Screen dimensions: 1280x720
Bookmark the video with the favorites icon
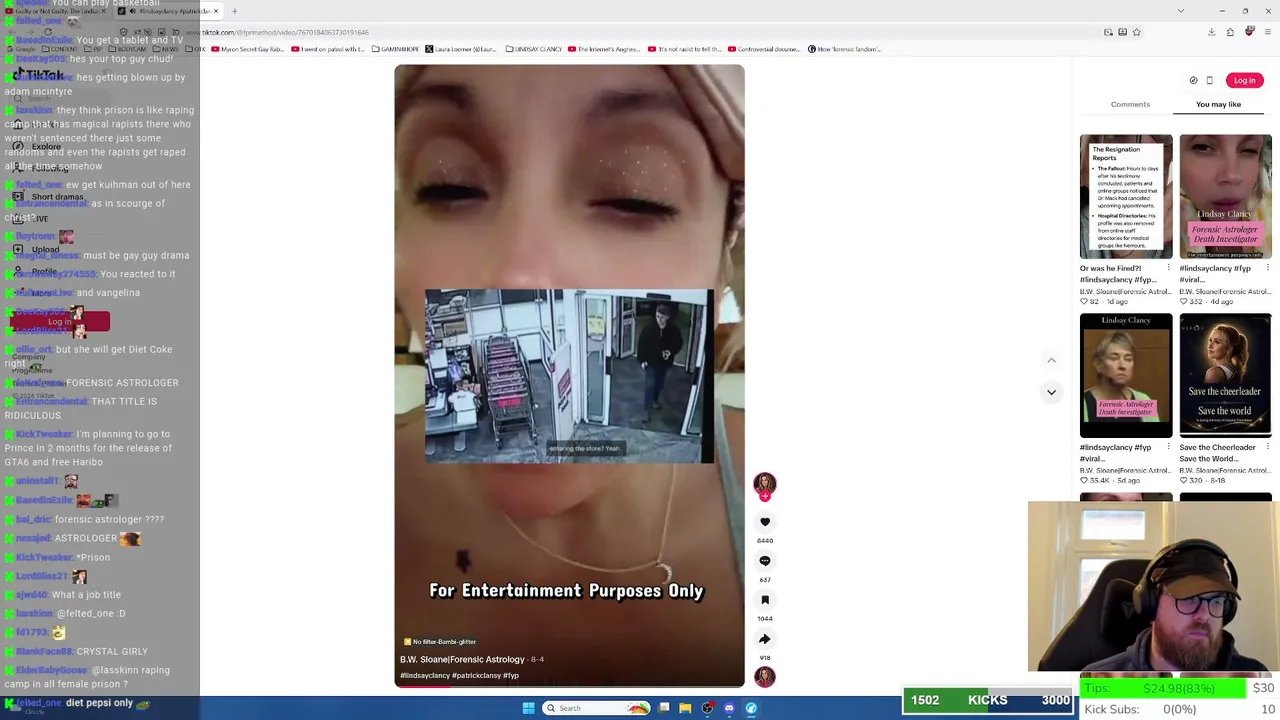click(x=765, y=600)
